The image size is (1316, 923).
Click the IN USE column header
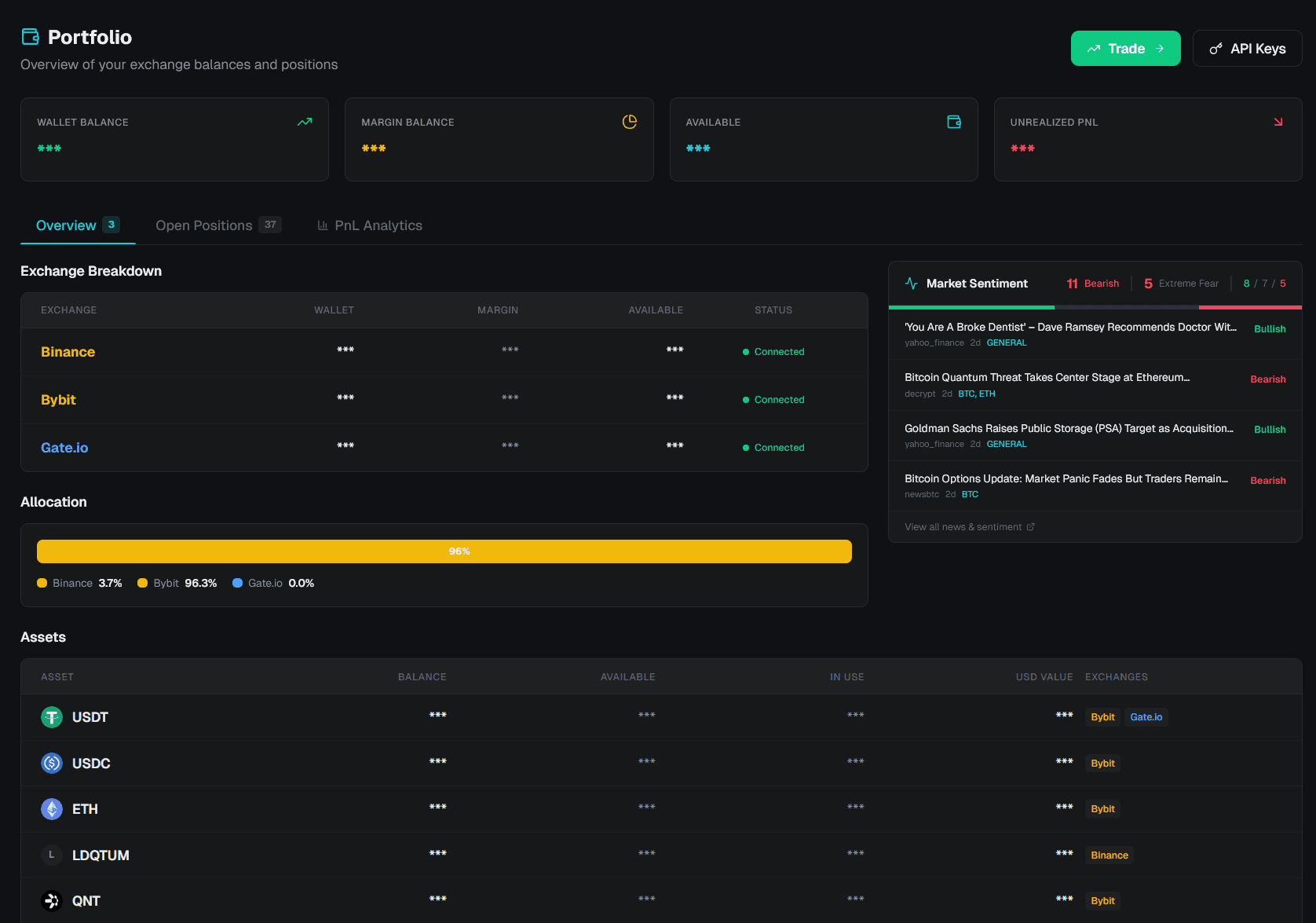[x=847, y=677]
